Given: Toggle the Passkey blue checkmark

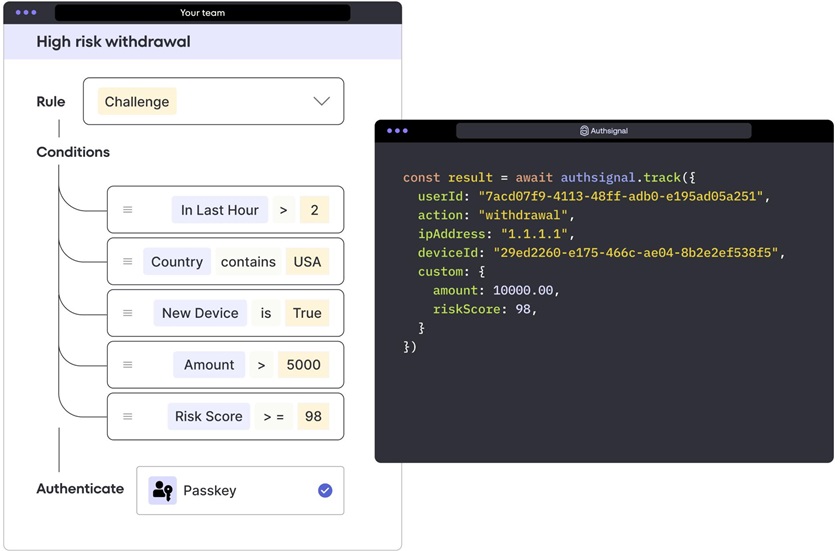Looking at the screenshot, I should pyautogui.click(x=325, y=490).
